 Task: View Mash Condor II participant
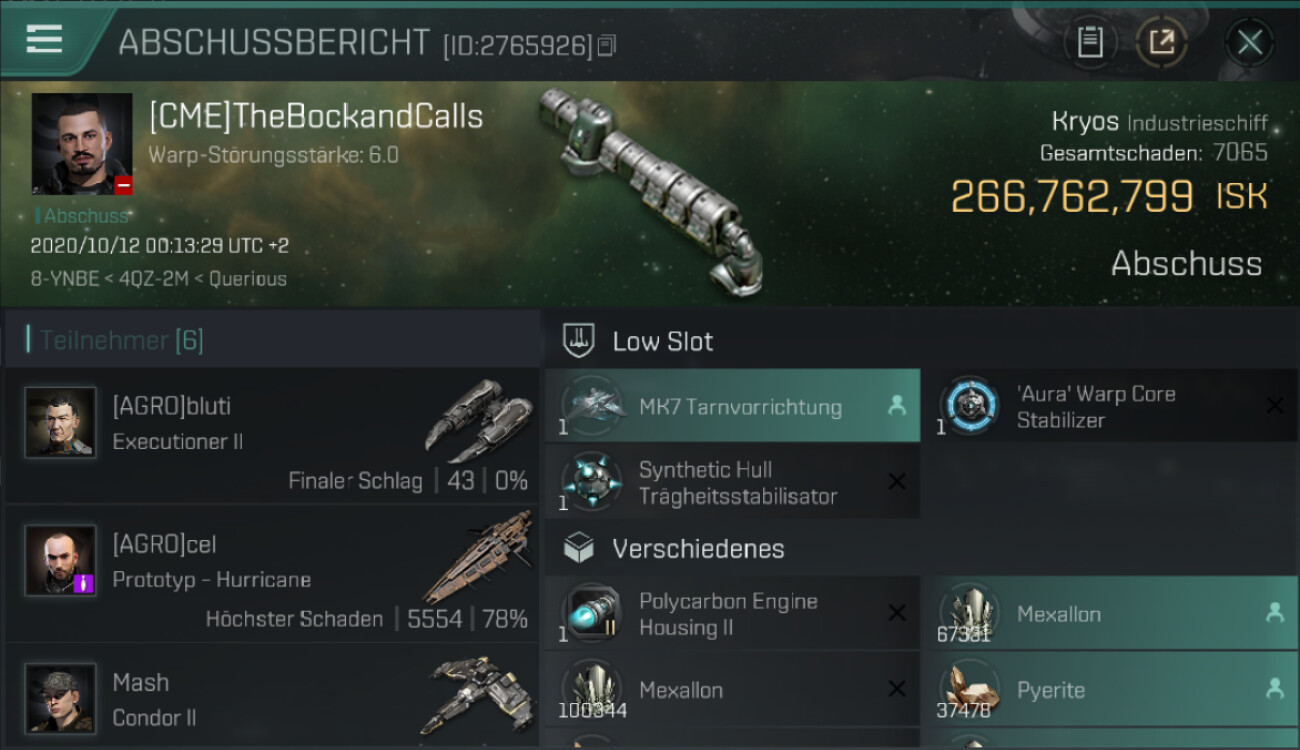pyautogui.click(x=272, y=695)
